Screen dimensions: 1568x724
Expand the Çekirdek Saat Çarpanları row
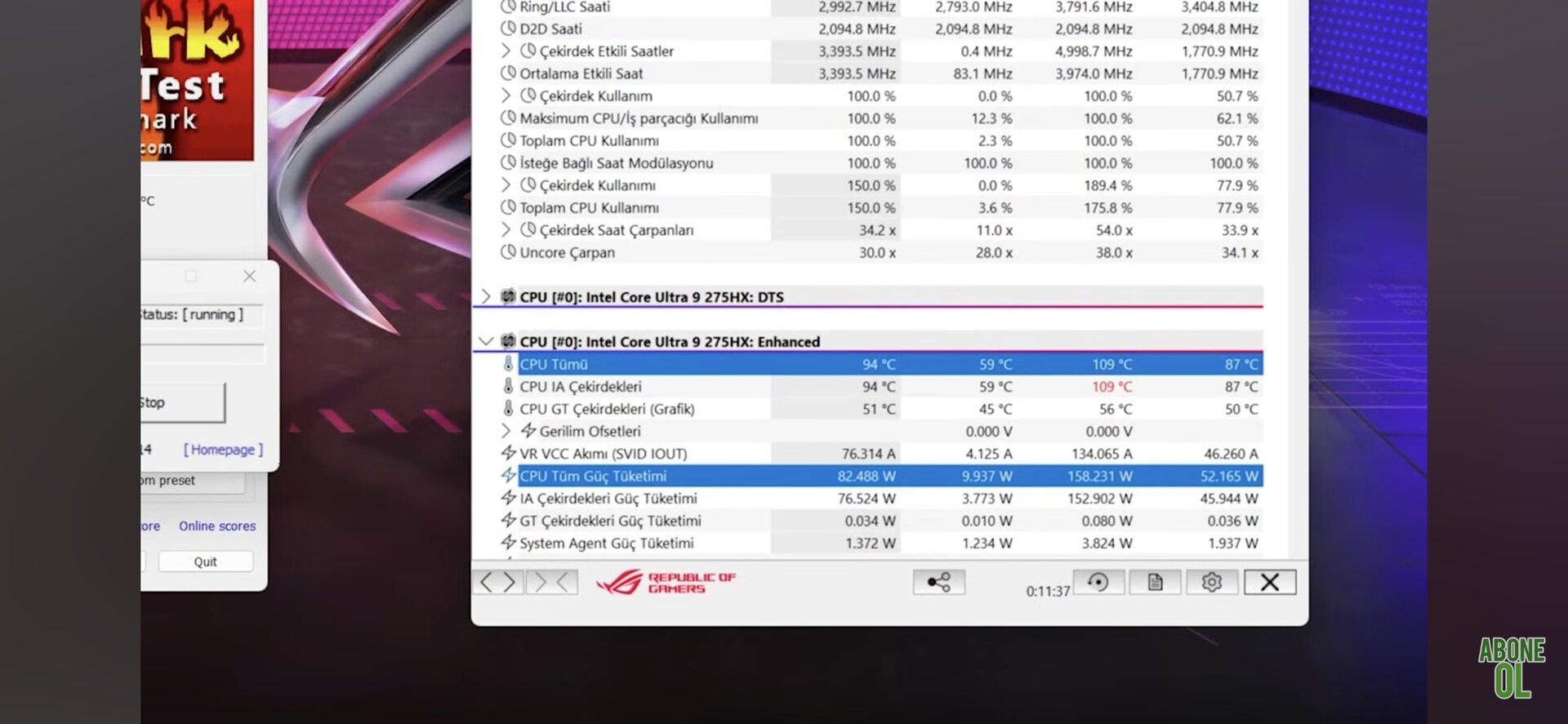pyautogui.click(x=506, y=229)
